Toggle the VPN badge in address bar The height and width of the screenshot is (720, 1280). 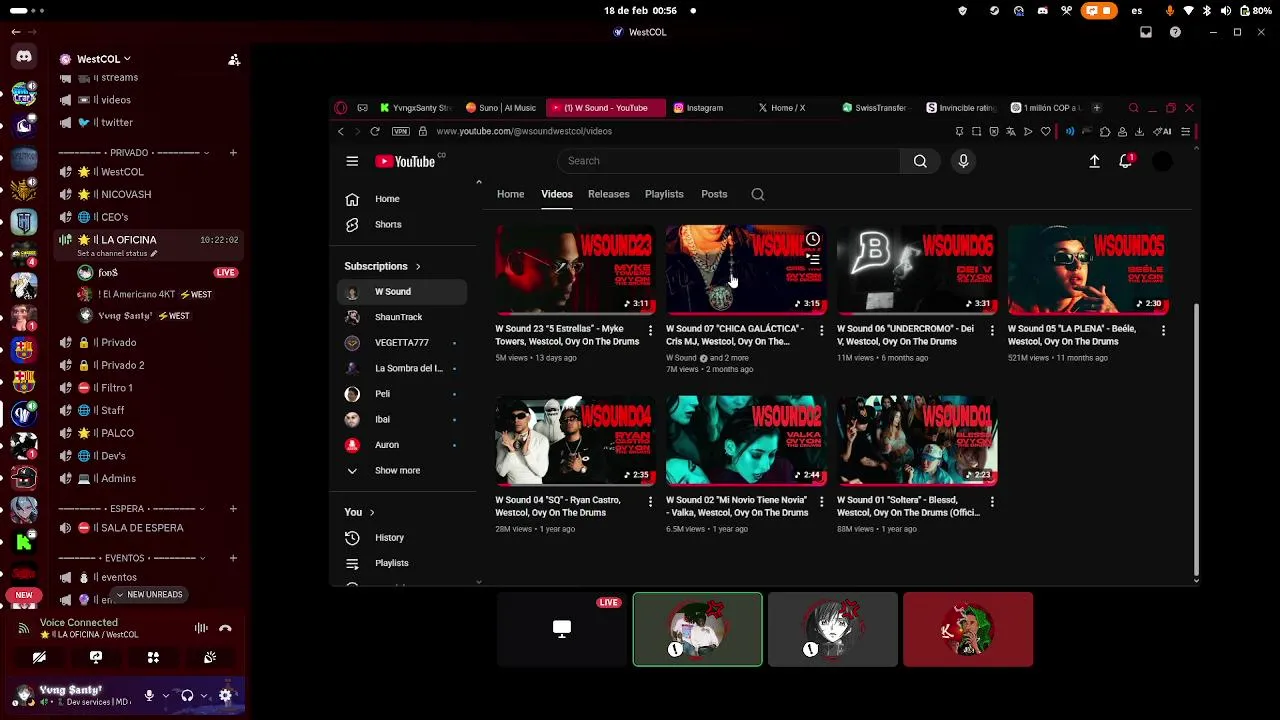coord(401,131)
